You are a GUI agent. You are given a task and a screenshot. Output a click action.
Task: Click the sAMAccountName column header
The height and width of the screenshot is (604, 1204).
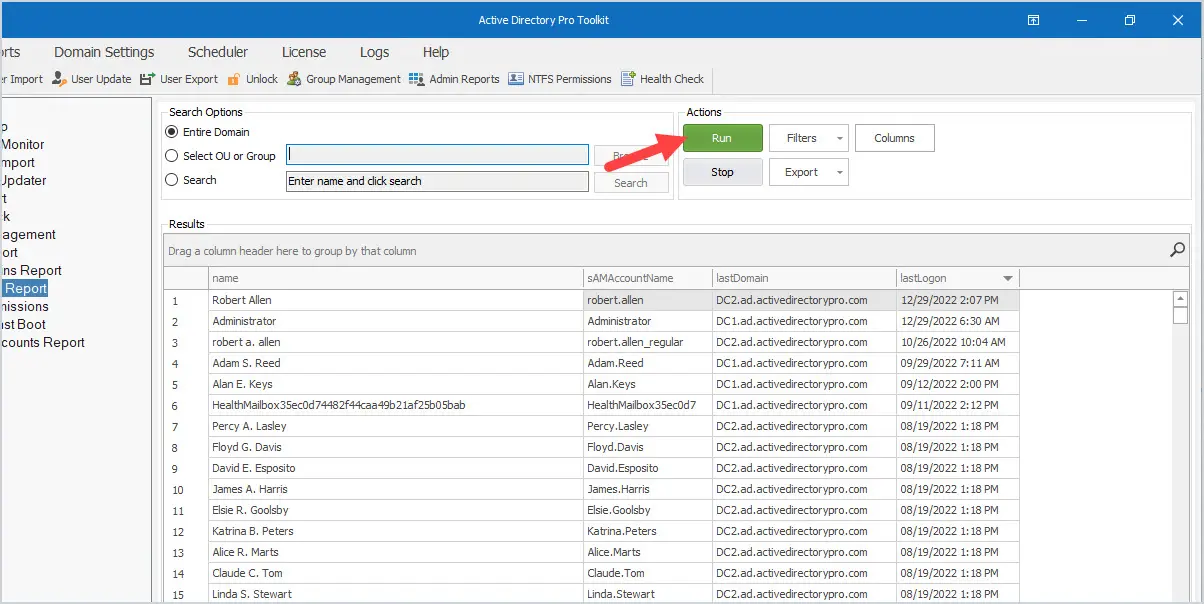click(x=647, y=278)
